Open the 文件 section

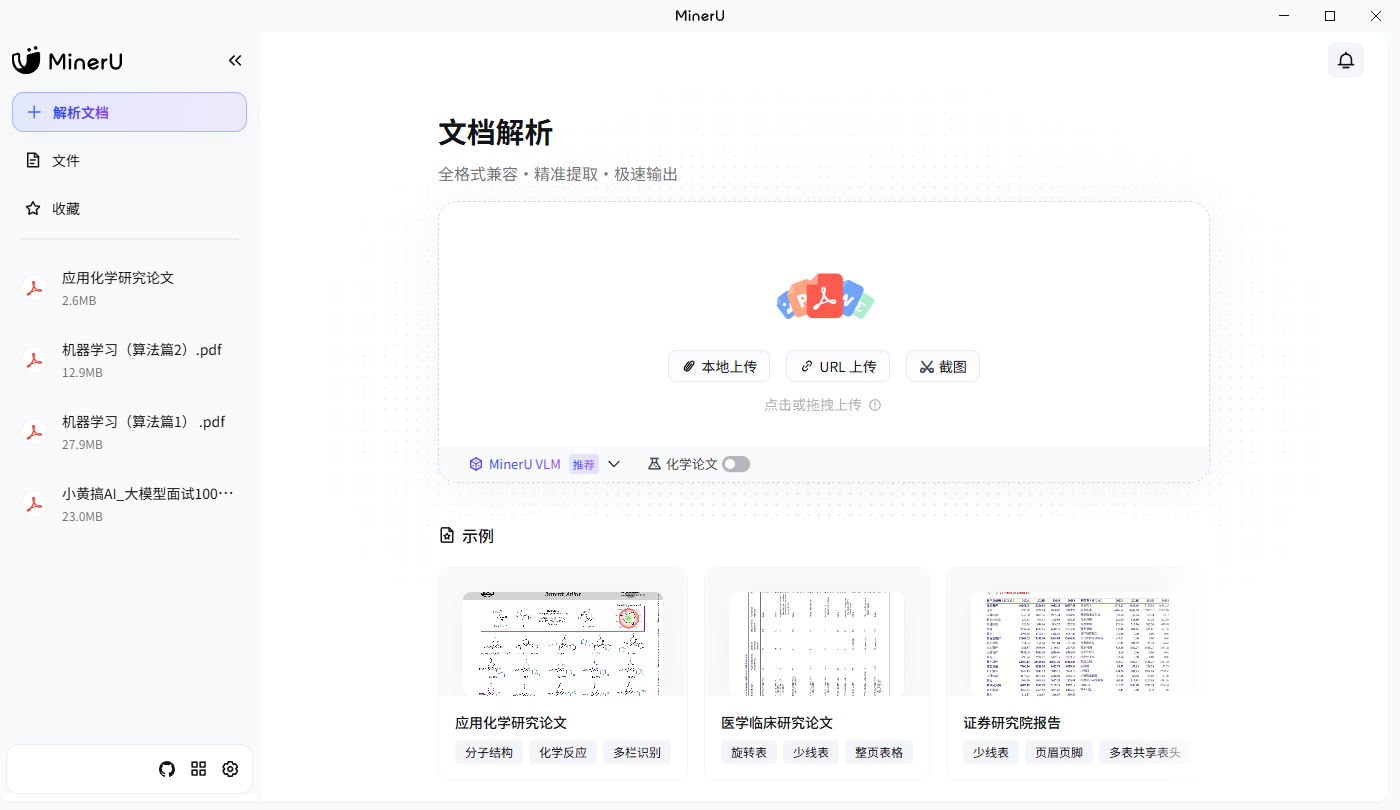(129, 160)
